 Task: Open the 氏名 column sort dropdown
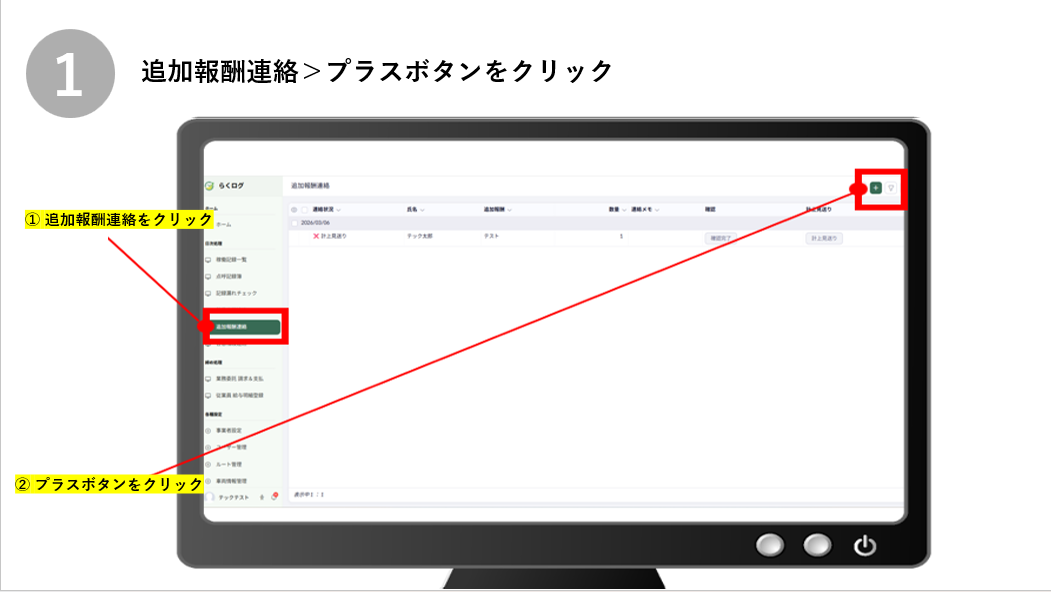(423, 210)
